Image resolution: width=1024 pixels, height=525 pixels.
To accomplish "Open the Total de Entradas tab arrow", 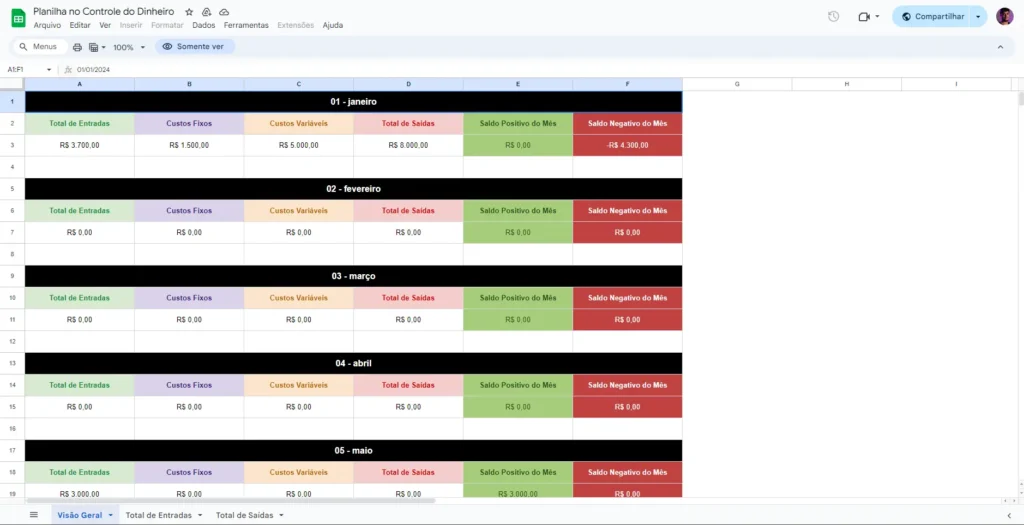I will point(199,515).
